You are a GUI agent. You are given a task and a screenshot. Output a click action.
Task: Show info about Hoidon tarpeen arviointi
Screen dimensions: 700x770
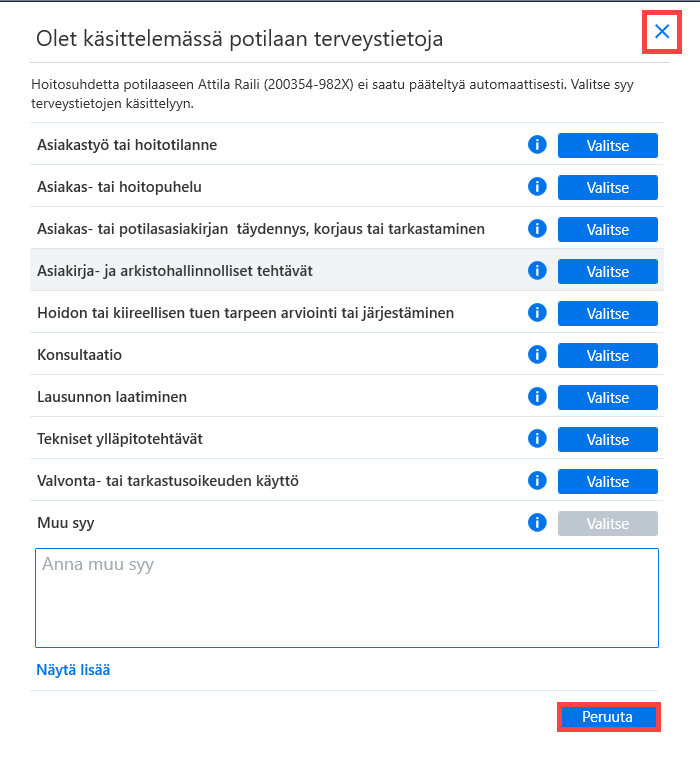click(x=537, y=313)
